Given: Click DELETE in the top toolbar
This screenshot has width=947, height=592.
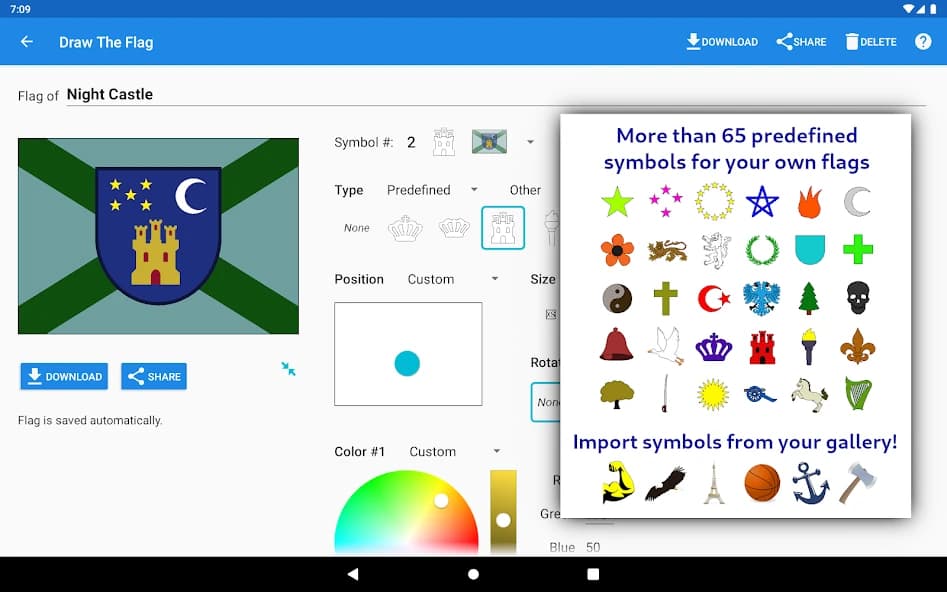Looking at the screenshot, I should click(869, 41).
